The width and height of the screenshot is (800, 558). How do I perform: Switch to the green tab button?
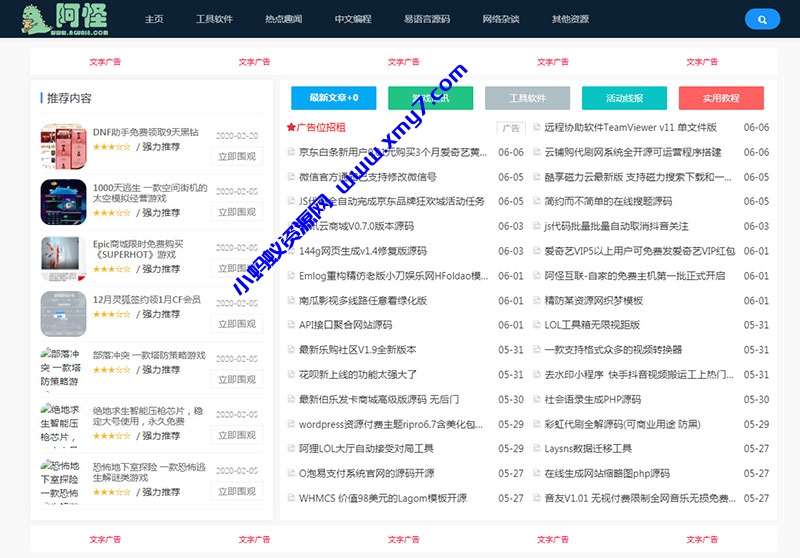pyautogui.click(x=431, y=98)
